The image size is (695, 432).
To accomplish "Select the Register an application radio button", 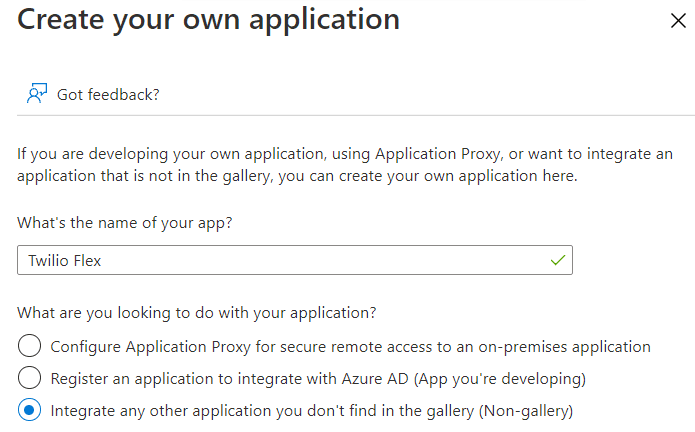I will pos(30,378).
